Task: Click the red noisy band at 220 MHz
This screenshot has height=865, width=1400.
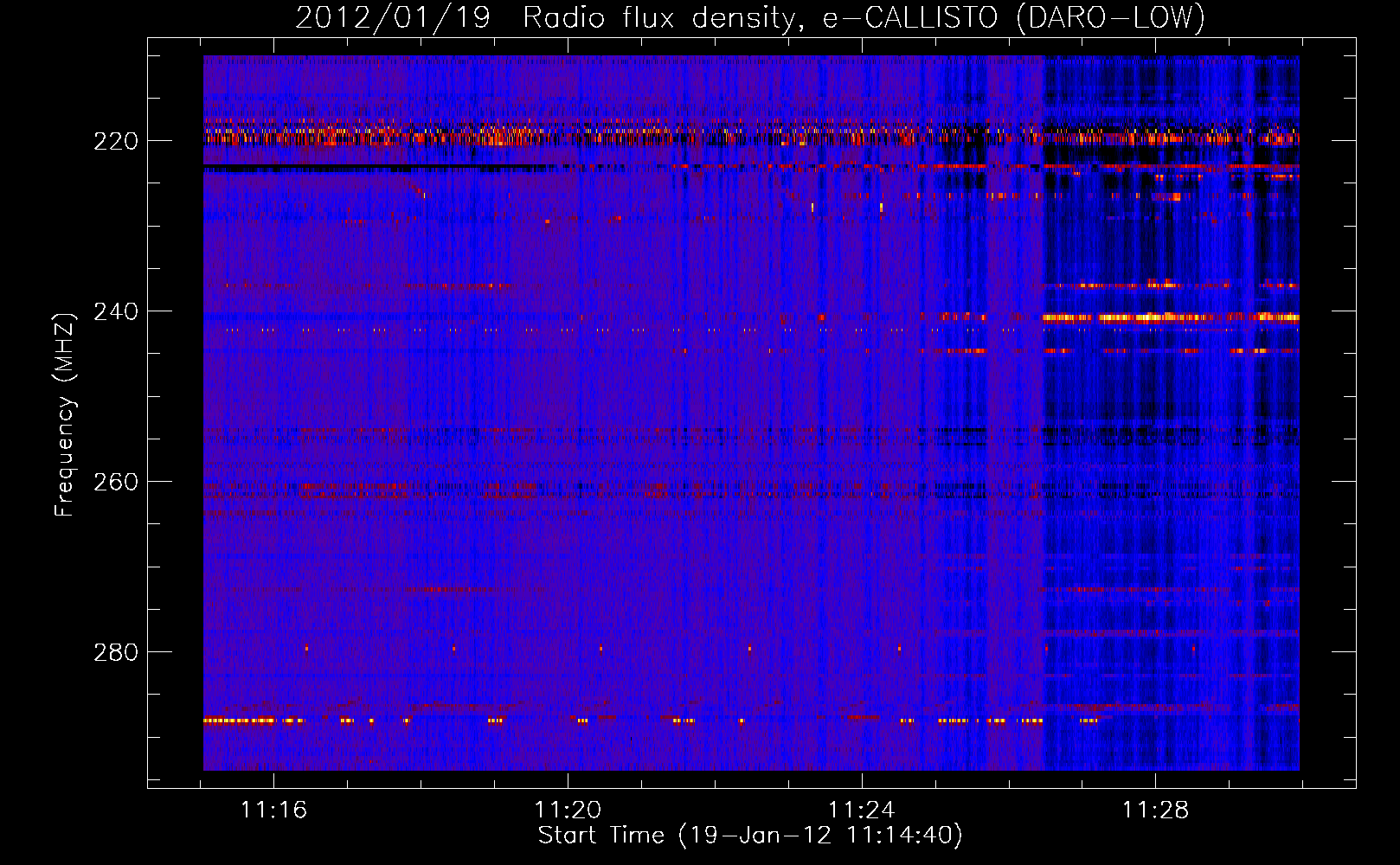Action: (751, 136)
